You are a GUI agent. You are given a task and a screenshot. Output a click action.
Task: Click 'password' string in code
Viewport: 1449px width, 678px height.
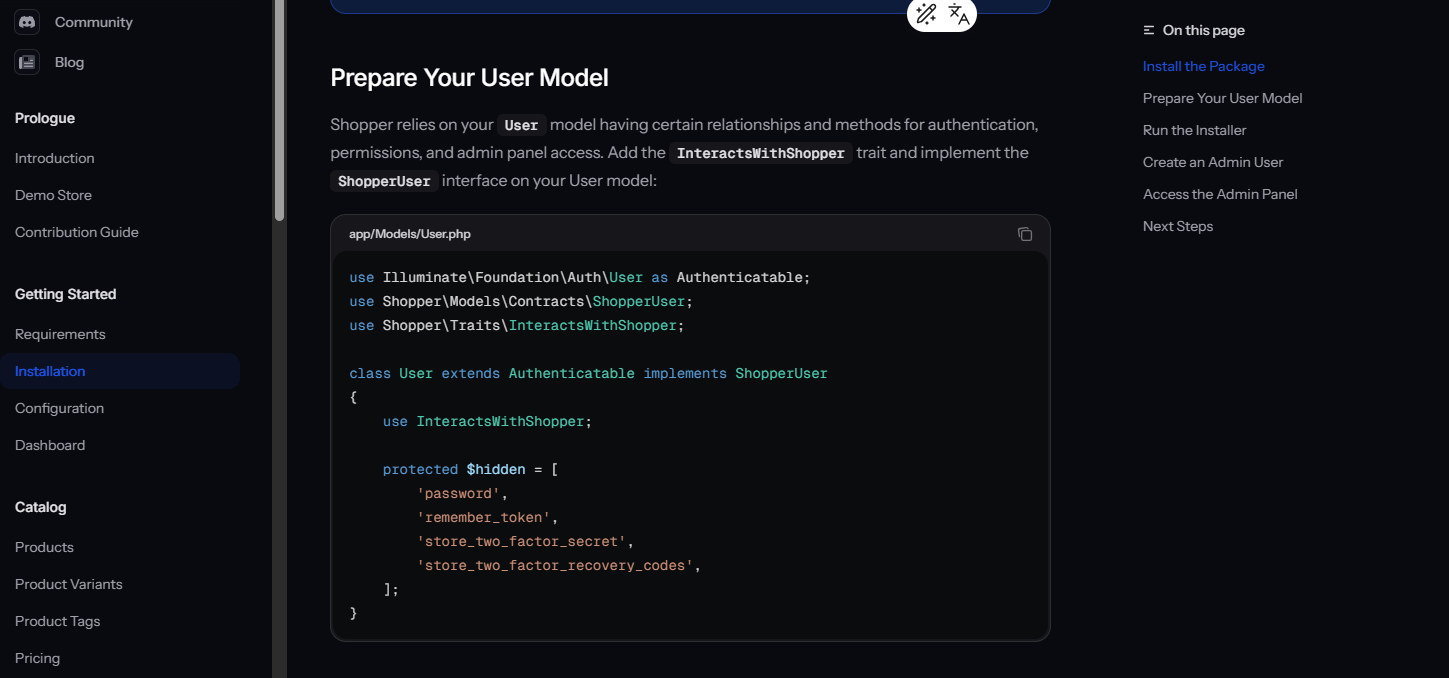click(x=458, y=494)
